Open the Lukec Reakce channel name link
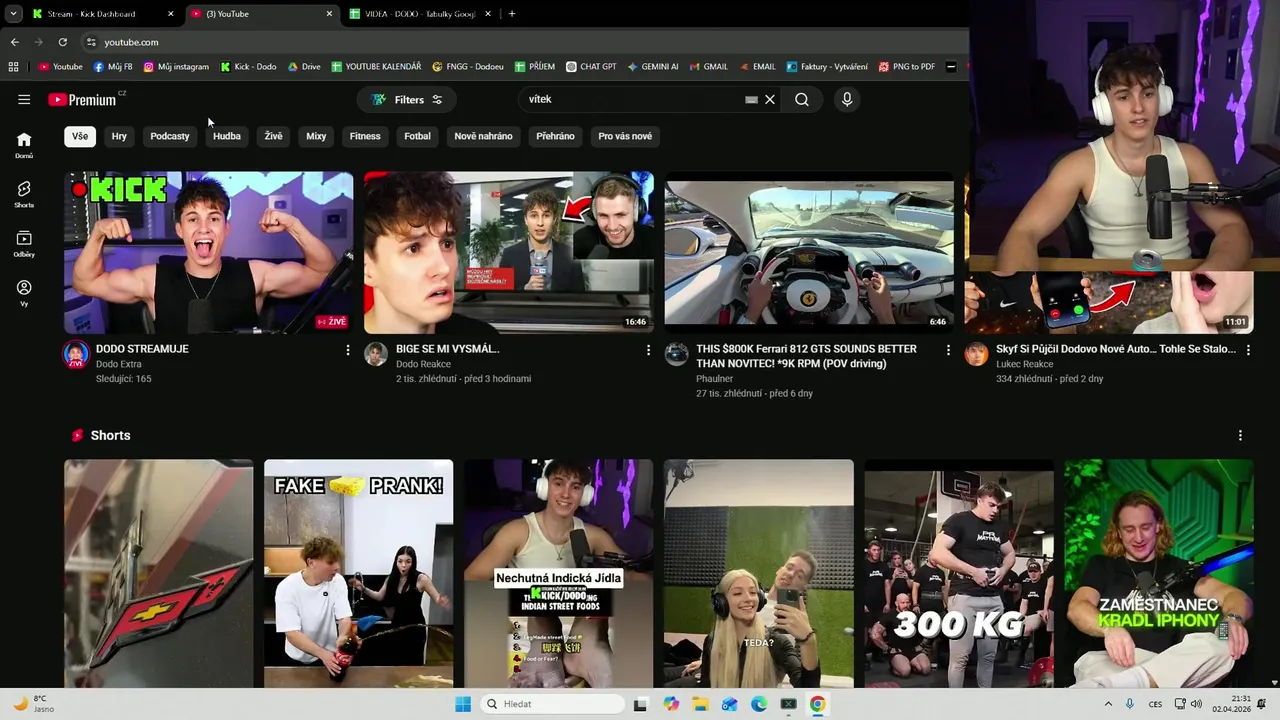This screenshot has height=720, width=1280. pyautogui.click(x=1025, y=364)
